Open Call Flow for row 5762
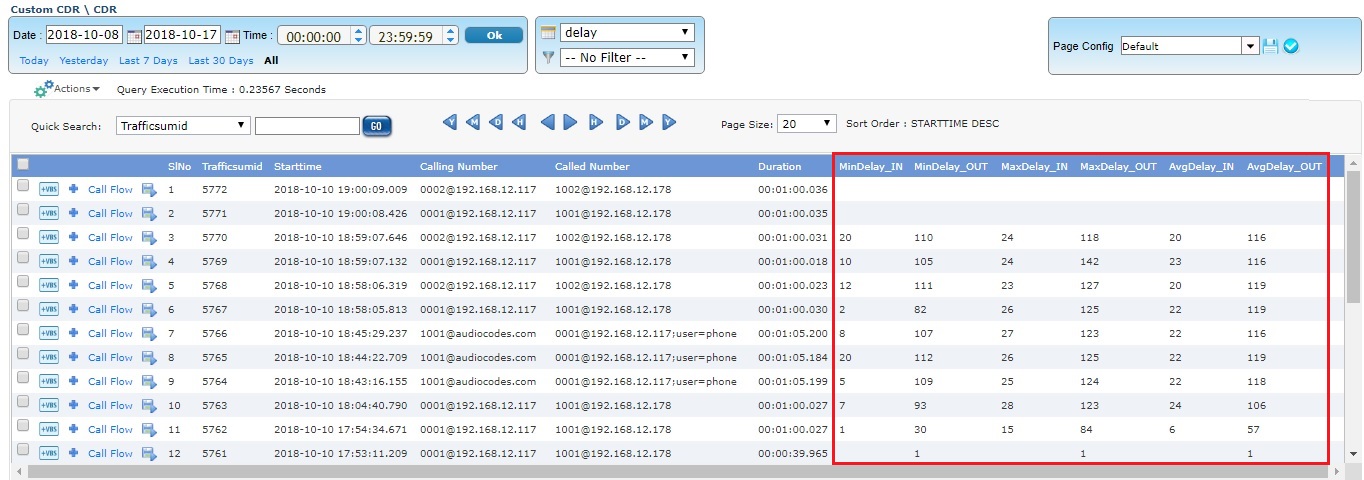 [110, 429]
